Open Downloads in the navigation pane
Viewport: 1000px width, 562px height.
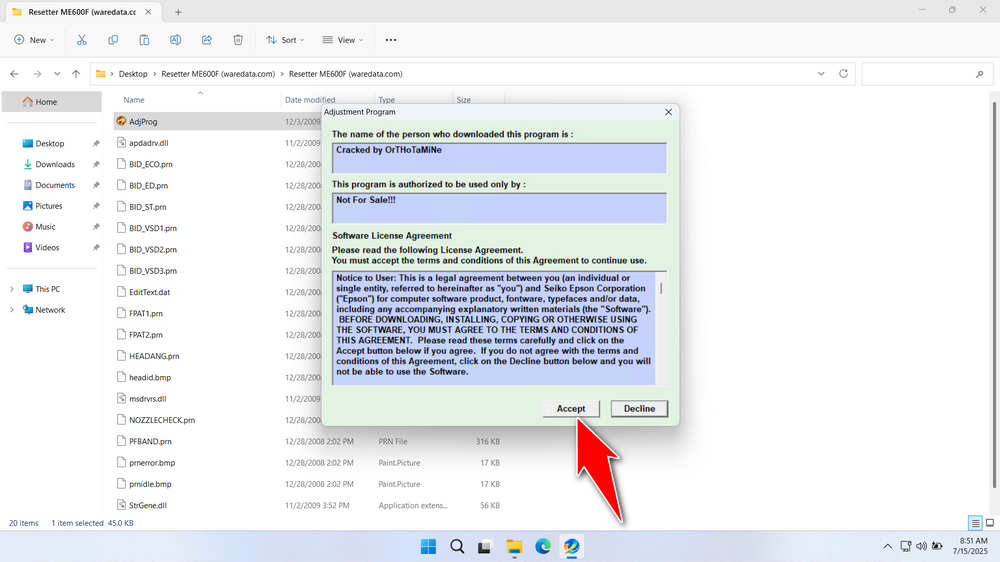(55, 165)
